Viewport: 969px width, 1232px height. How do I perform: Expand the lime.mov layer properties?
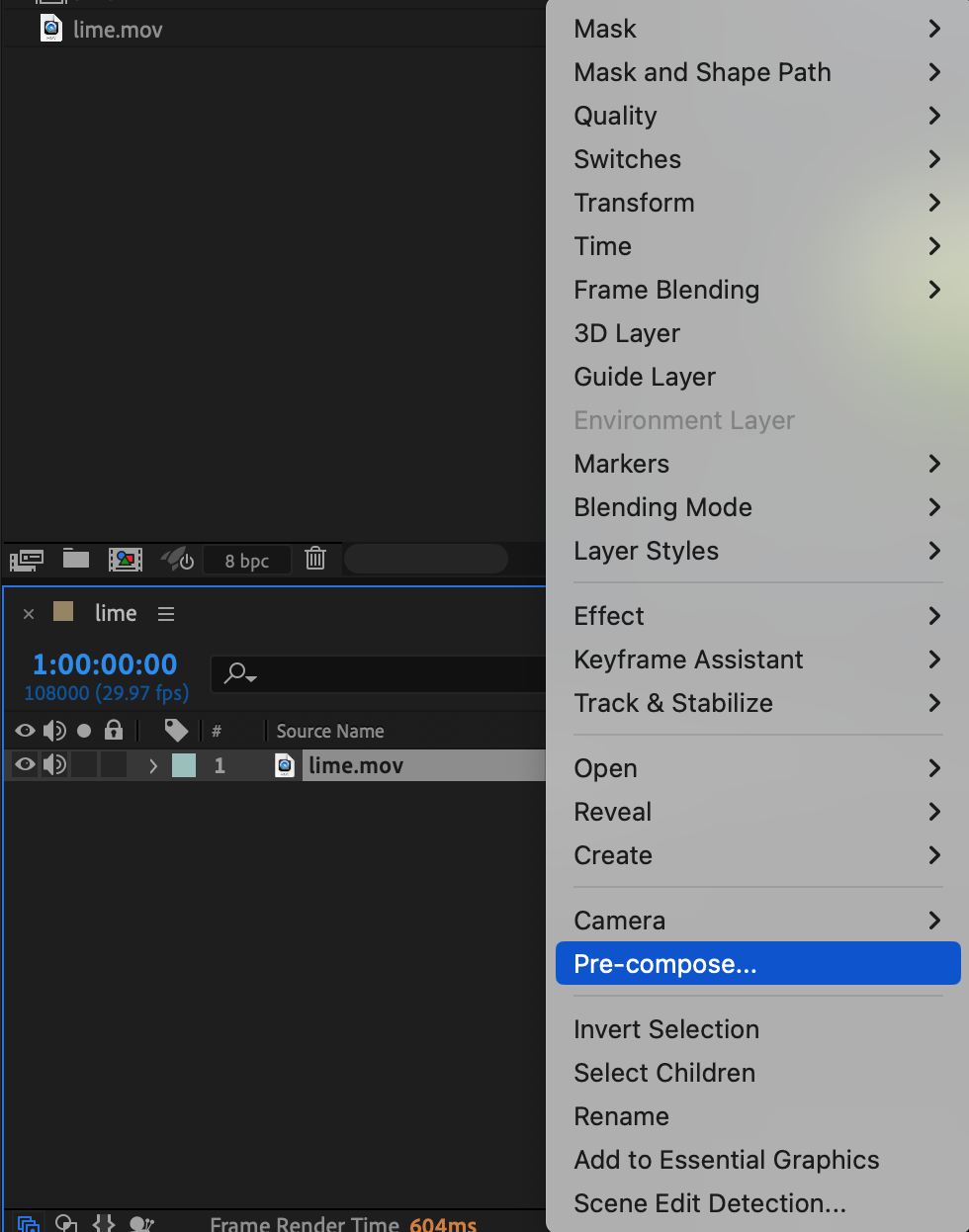(152, 765)
